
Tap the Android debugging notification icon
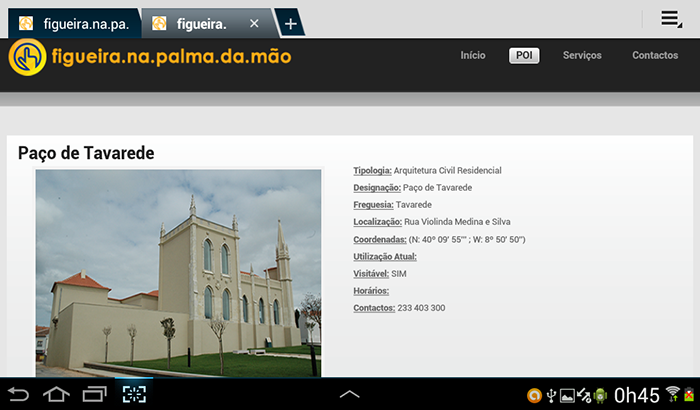tap(600, 395)
